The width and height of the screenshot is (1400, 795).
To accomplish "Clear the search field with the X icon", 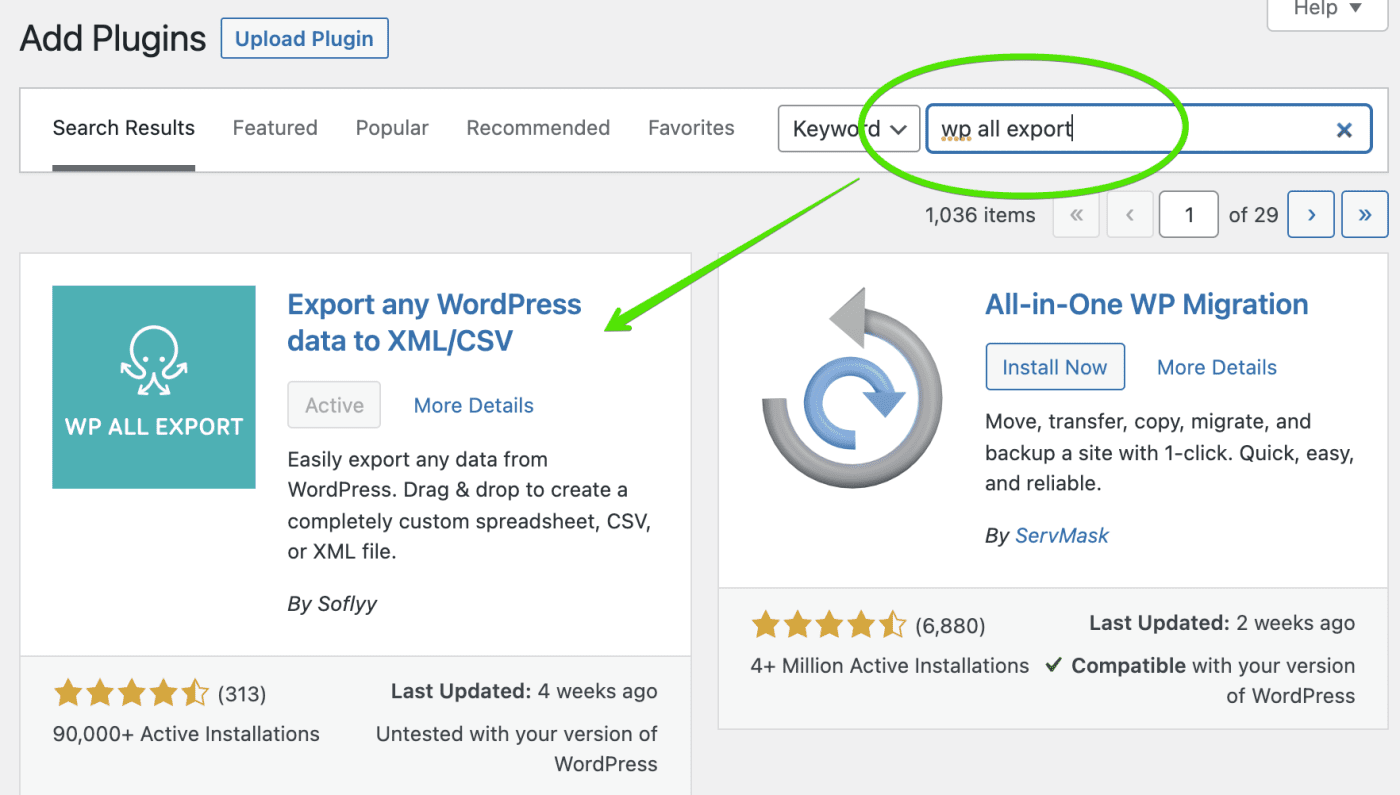I will coord(1344,129).
